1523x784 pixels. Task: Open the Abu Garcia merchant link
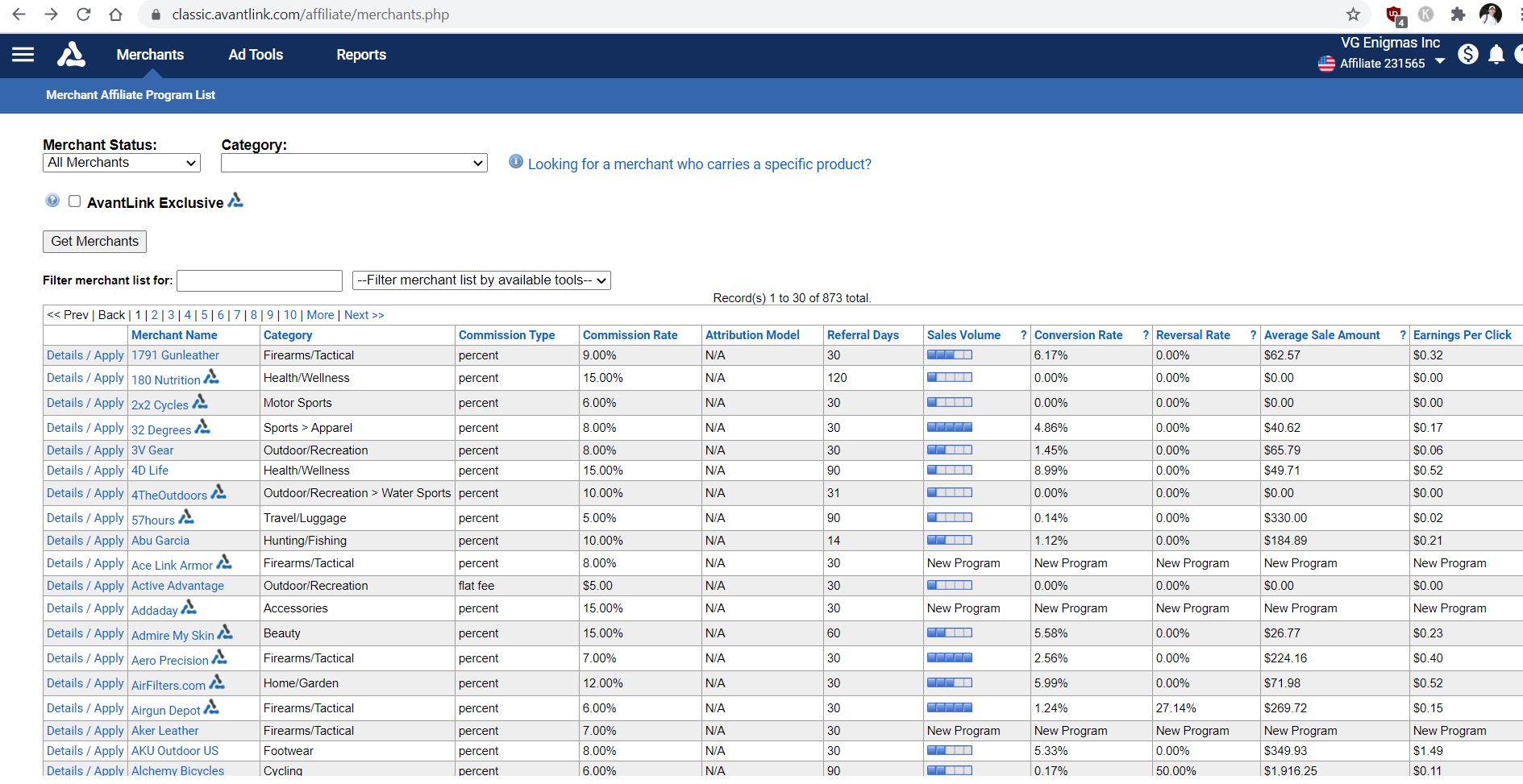pyautogui.click(x=160, y=541)
